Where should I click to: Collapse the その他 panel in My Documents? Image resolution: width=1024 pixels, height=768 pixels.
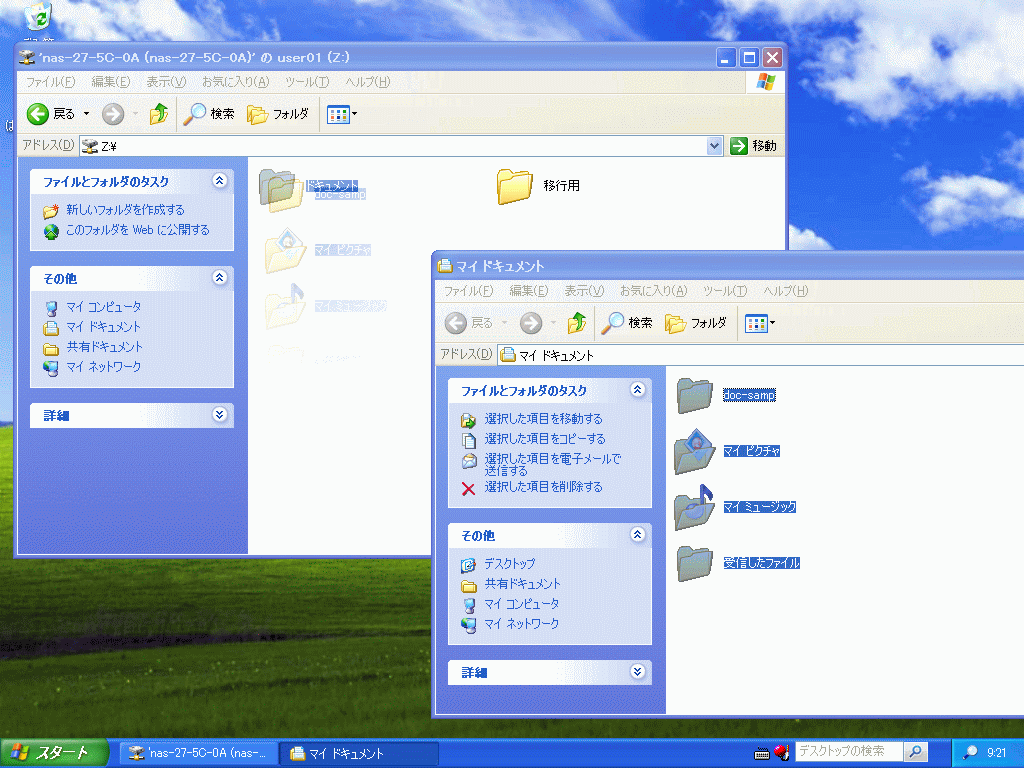pyautogui.click(x=638, y=535)
